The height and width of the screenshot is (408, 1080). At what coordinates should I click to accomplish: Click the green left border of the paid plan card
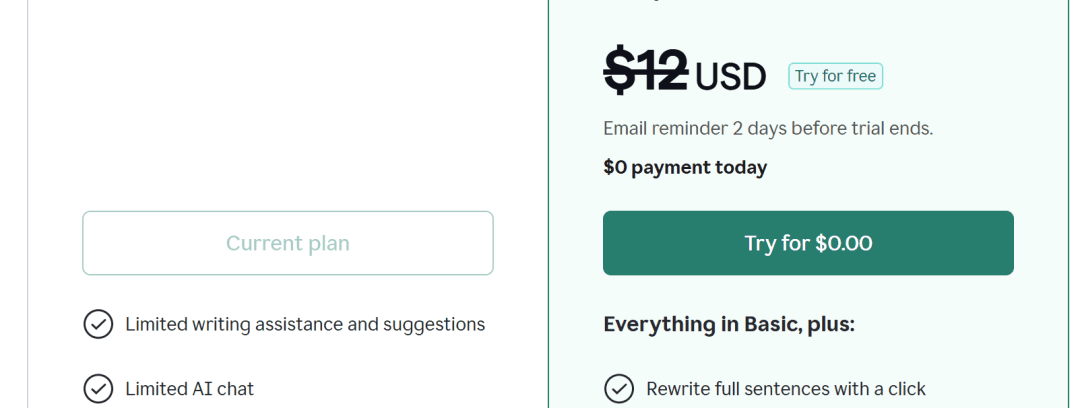549,200
